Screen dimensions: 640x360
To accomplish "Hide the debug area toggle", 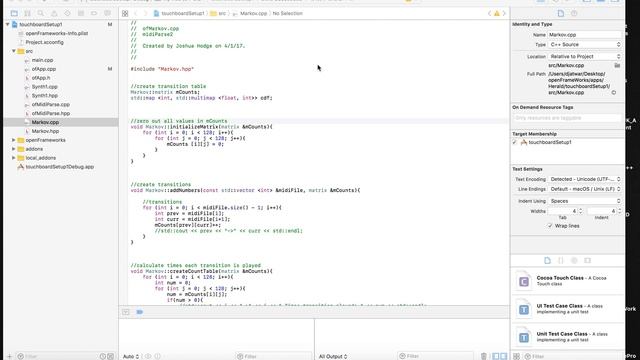I will click(x=126, y=312).
